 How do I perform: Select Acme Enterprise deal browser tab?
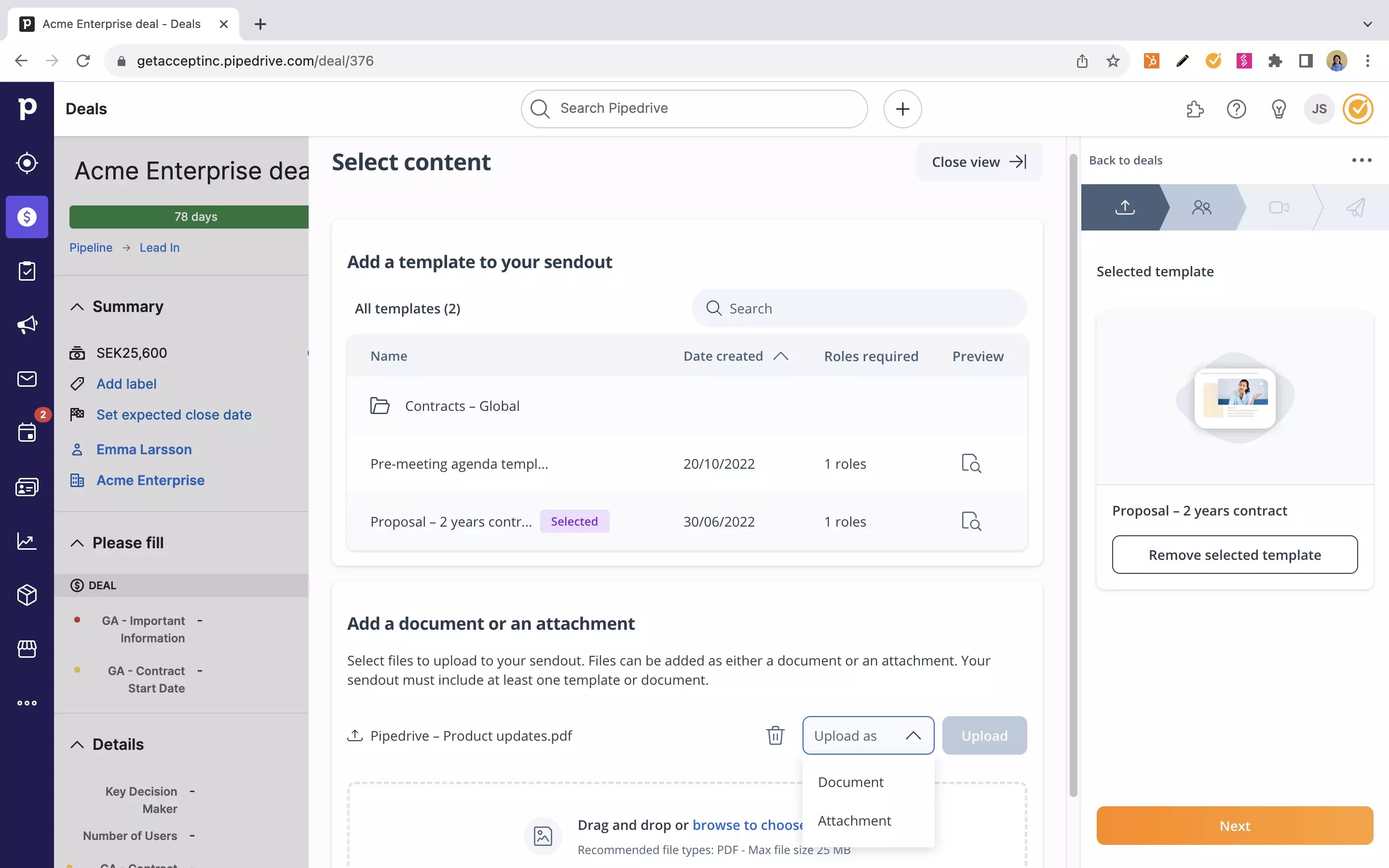tap(122, 24)
